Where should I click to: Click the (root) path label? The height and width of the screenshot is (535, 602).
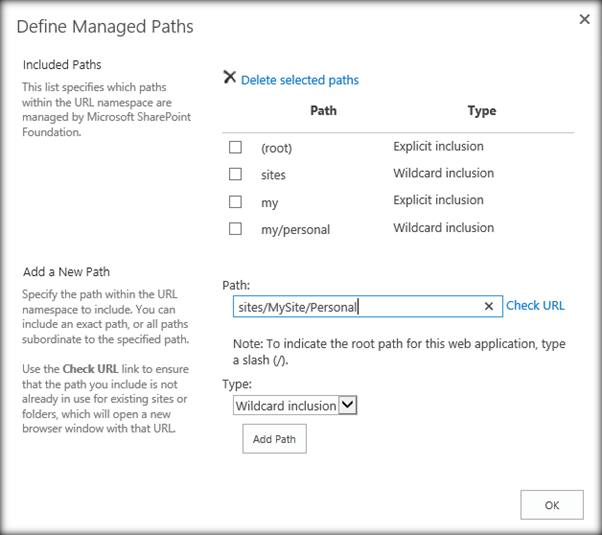(276, 148)
